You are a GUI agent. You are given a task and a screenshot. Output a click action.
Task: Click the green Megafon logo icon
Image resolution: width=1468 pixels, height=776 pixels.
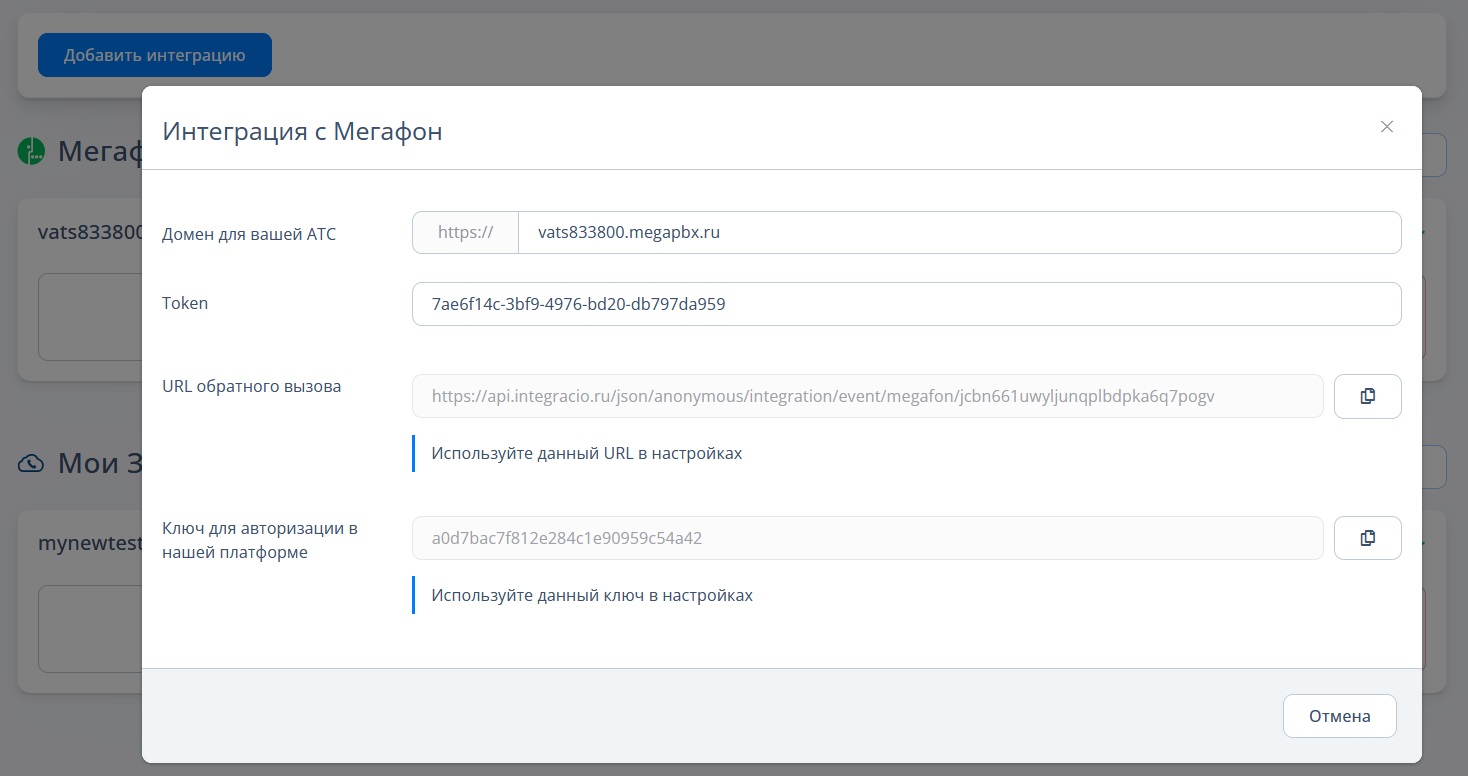(31, 152)
